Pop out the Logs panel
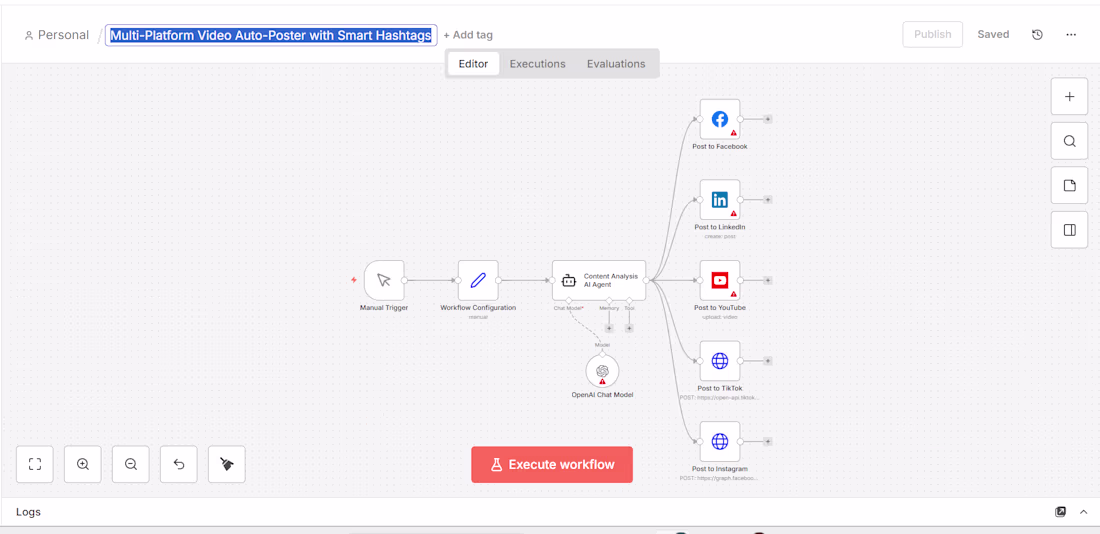Image resolution: width=1100 pixels, height=534 pixels. (1061, 512)
